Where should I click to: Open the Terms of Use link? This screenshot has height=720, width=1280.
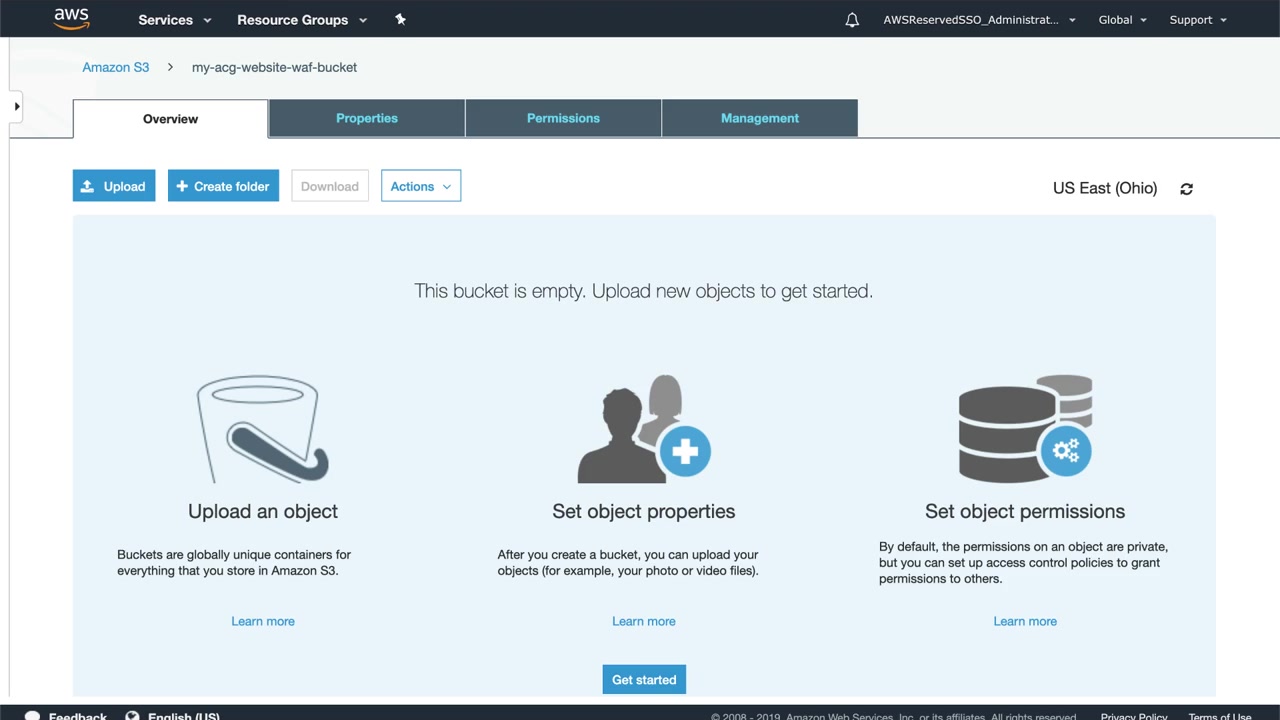click(x=1220, y=716)
